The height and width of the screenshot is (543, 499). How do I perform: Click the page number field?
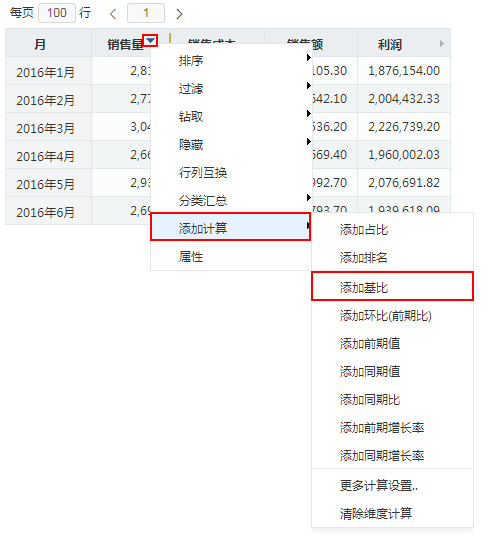[x=146, y=13]
